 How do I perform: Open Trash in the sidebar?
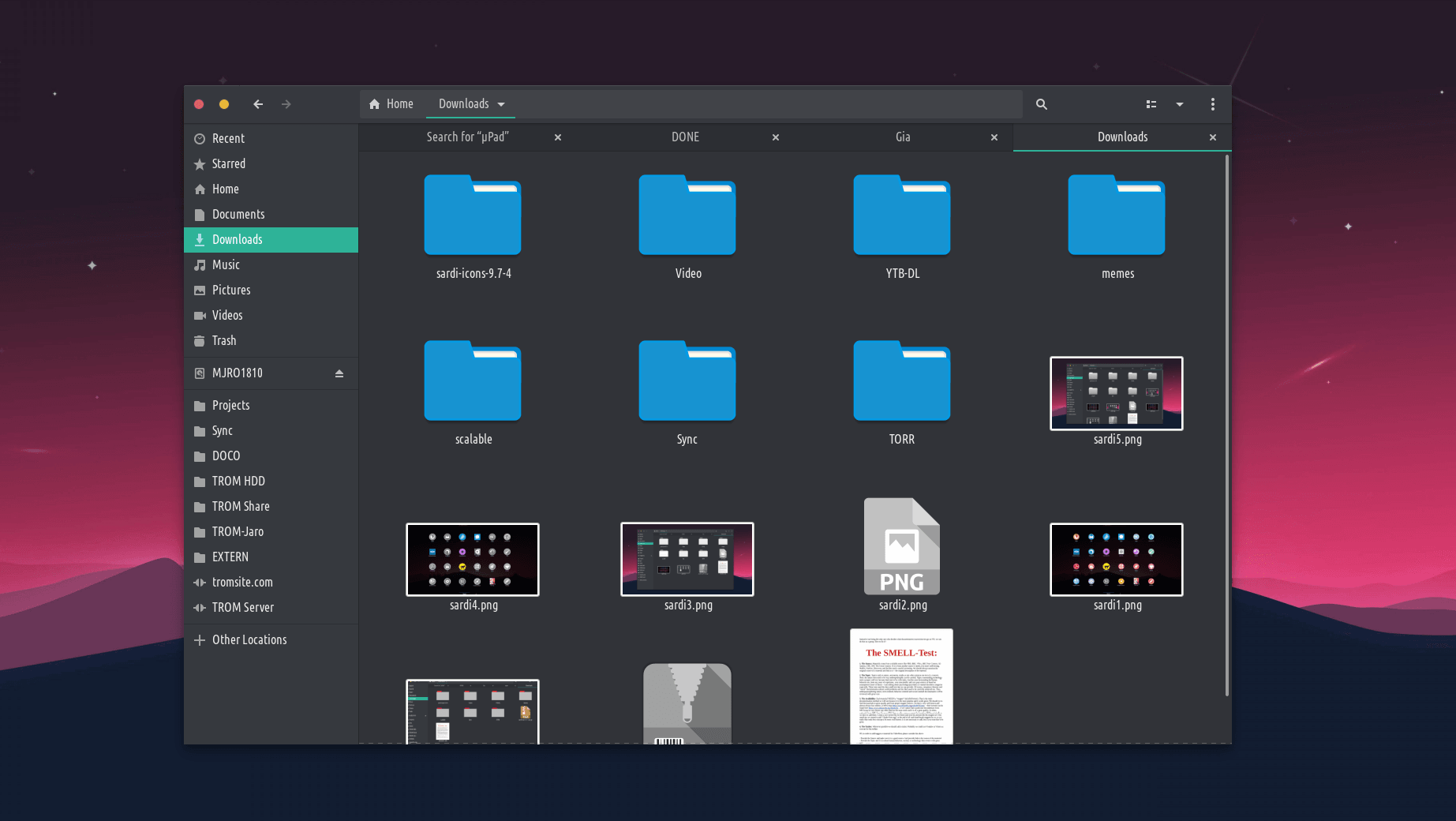point(224,340)
